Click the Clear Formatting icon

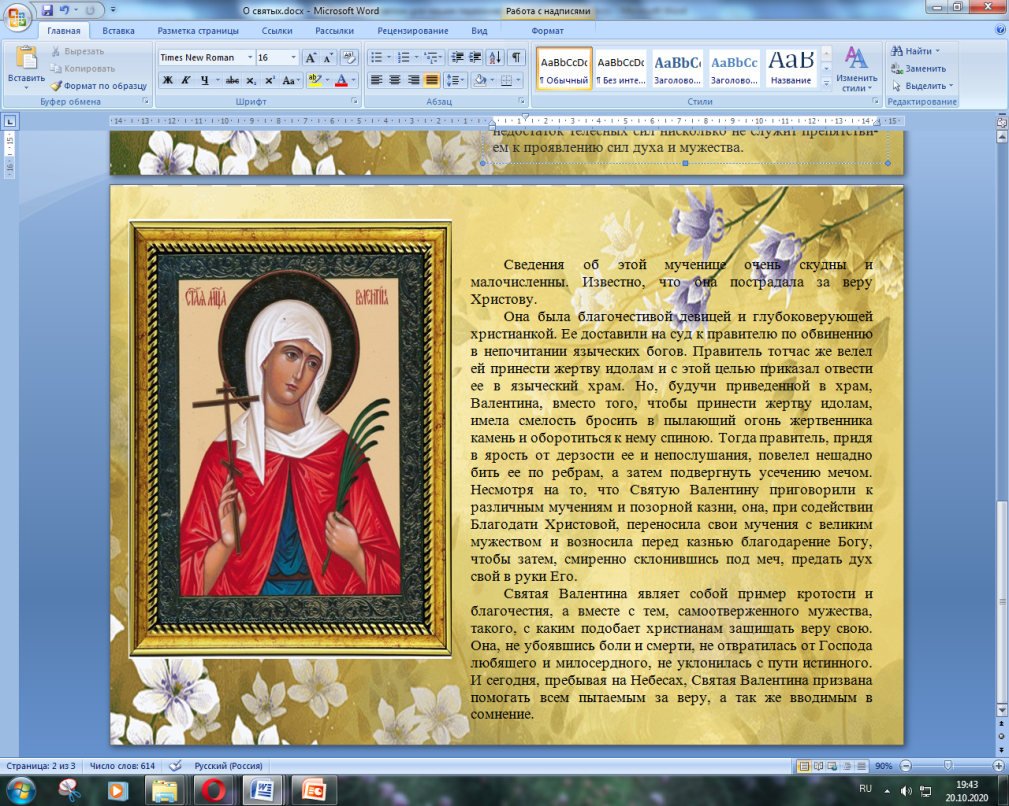(349, 58)
